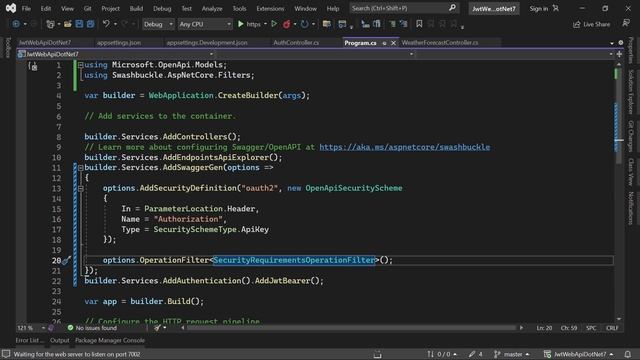640x360 pixels.
Task: Undo the last edit
Action: pos(106,24)
